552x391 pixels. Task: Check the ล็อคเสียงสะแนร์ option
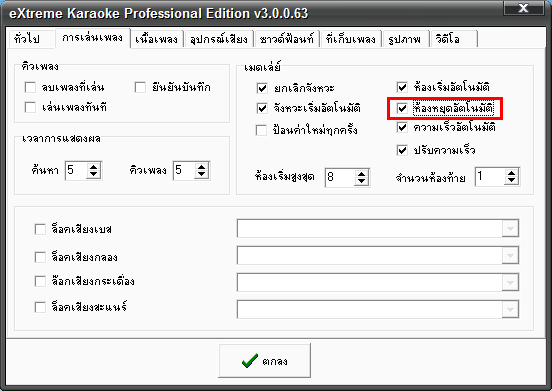coord(40,307)
